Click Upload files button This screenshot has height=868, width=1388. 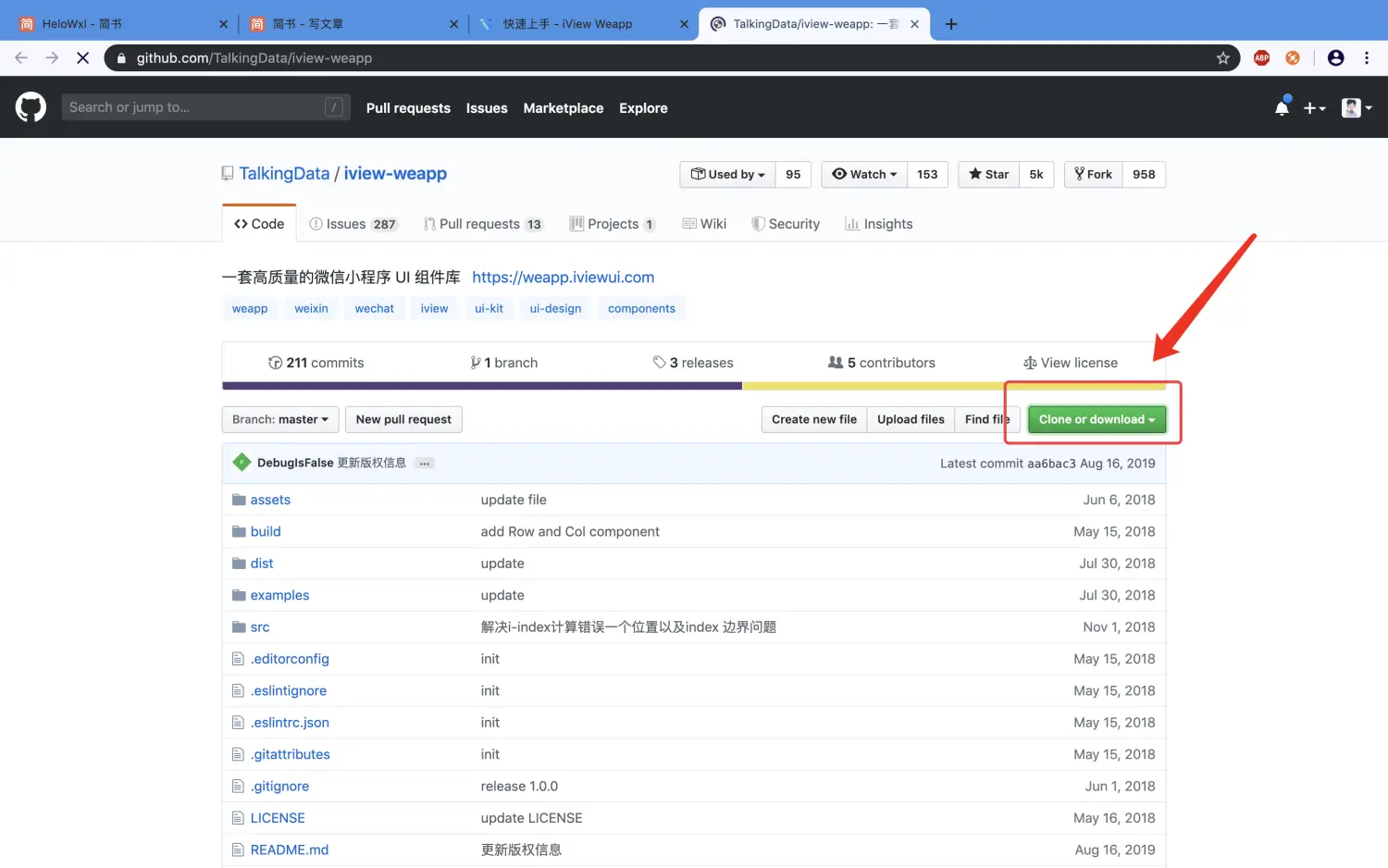click(x=911, y=419)
